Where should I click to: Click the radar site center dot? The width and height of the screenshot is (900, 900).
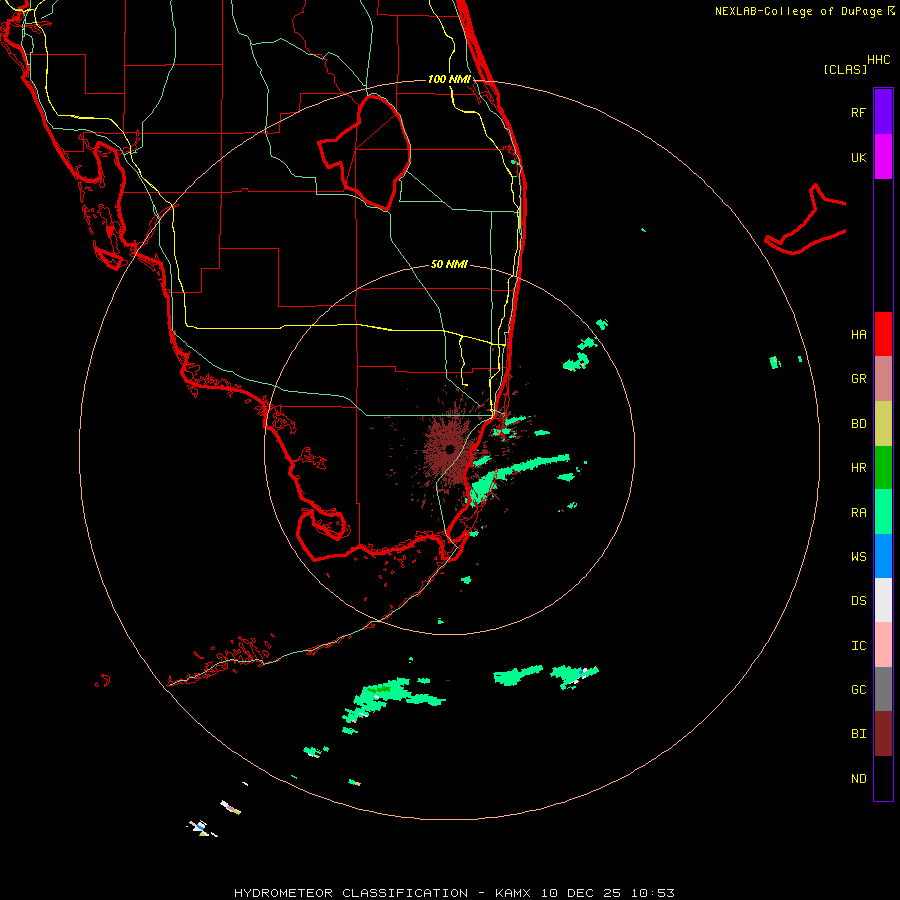(449, 449)
